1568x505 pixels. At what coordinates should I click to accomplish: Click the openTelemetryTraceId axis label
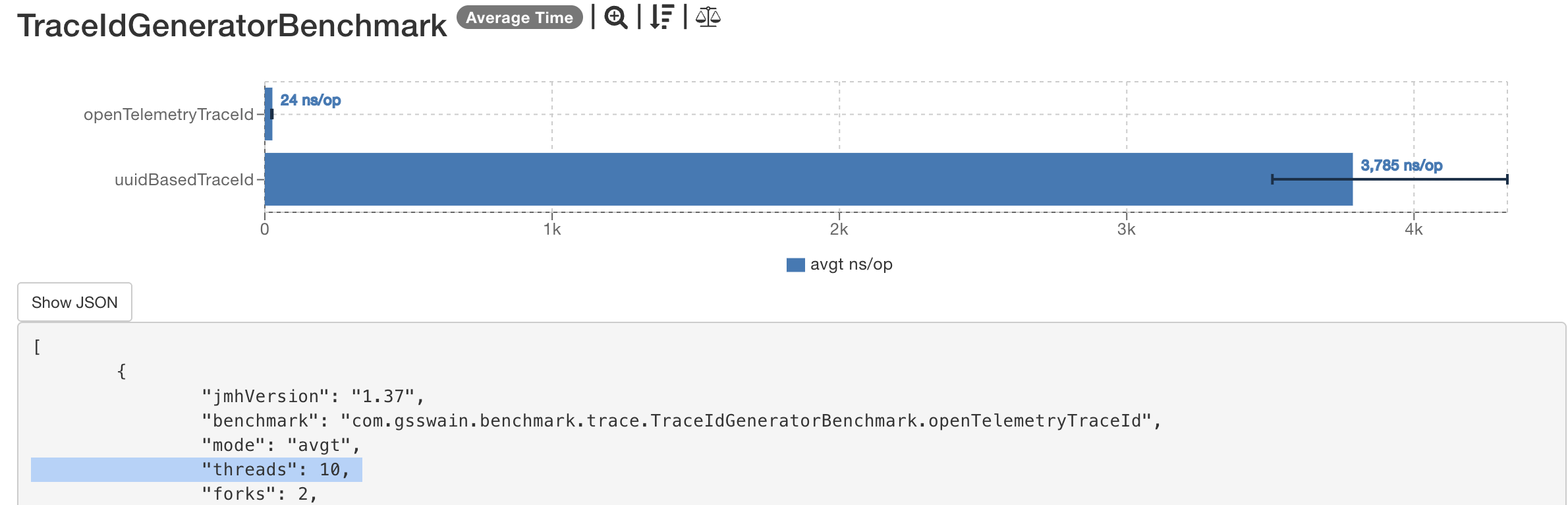[168, 115]
